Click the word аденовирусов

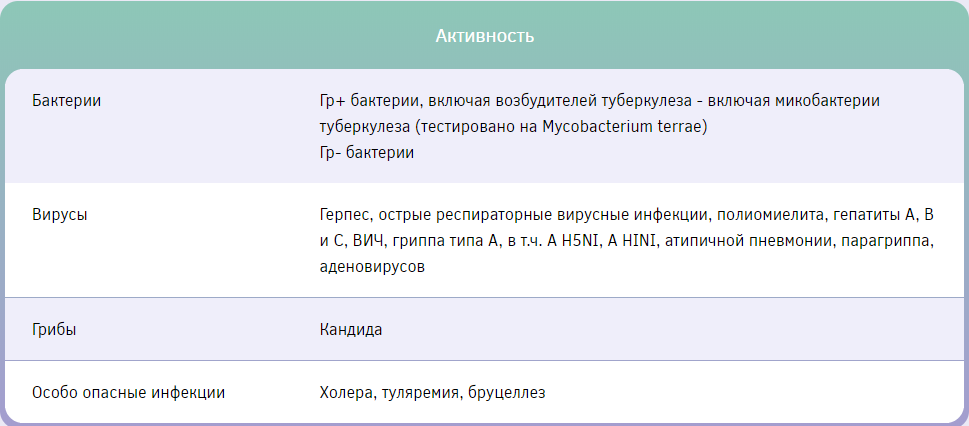click(372, 267)
